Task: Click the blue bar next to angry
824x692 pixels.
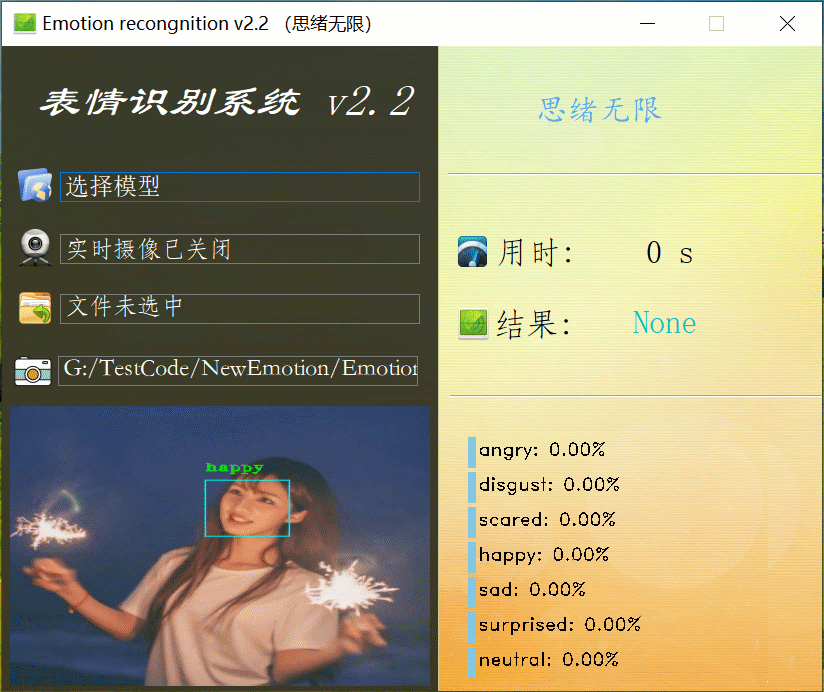Action: coord(472,452)
